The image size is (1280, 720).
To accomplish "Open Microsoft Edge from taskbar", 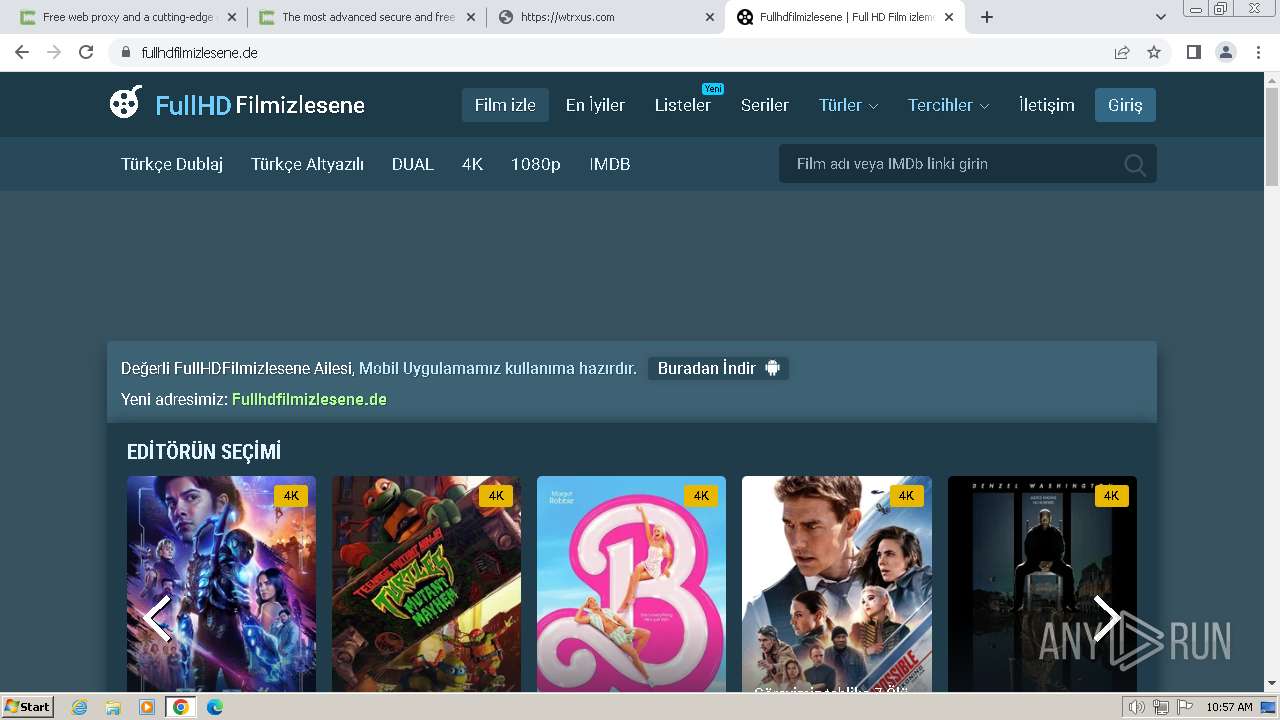I will tap(214, 707).
